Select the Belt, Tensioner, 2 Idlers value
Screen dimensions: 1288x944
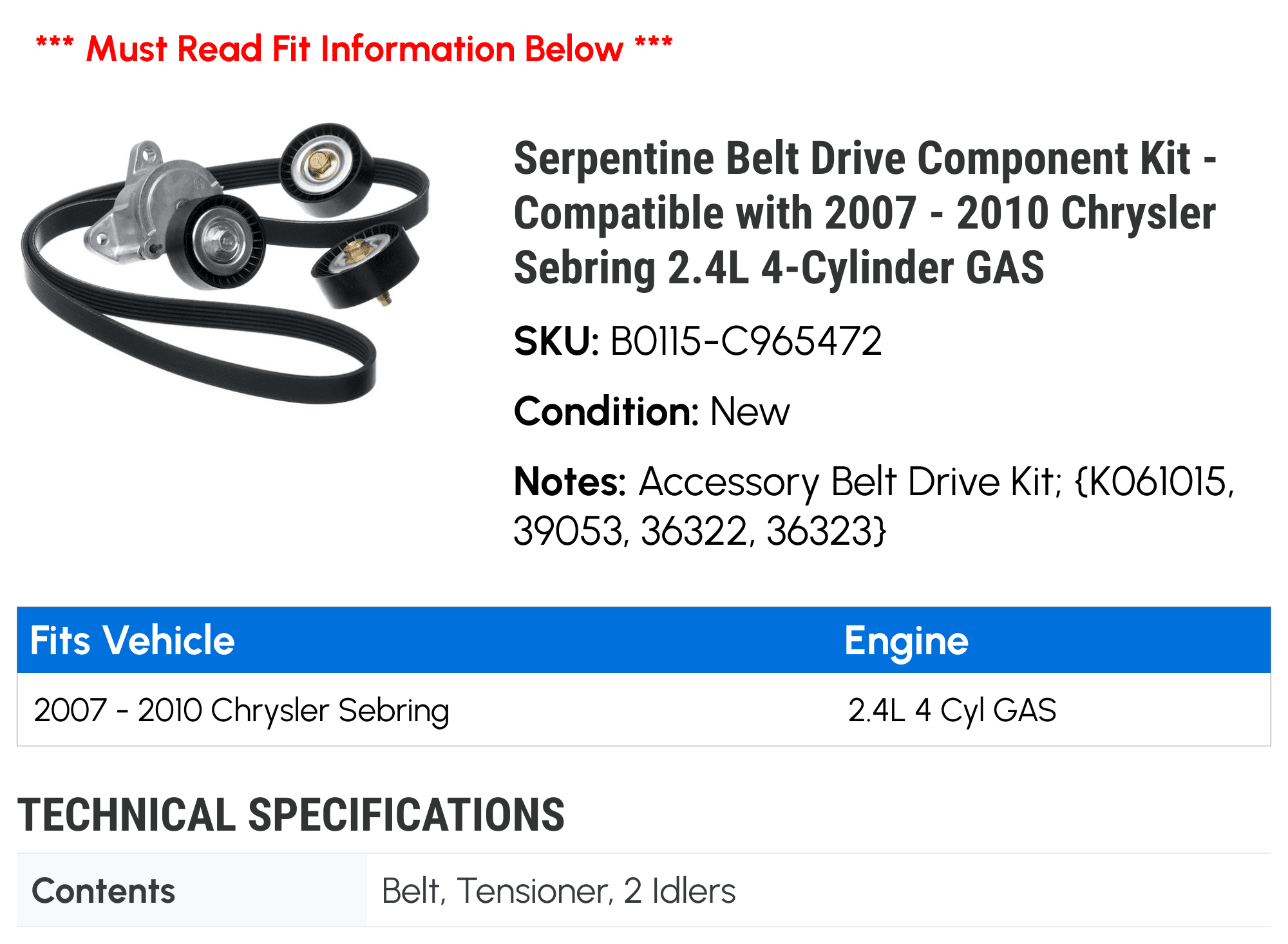click(558, 891)
